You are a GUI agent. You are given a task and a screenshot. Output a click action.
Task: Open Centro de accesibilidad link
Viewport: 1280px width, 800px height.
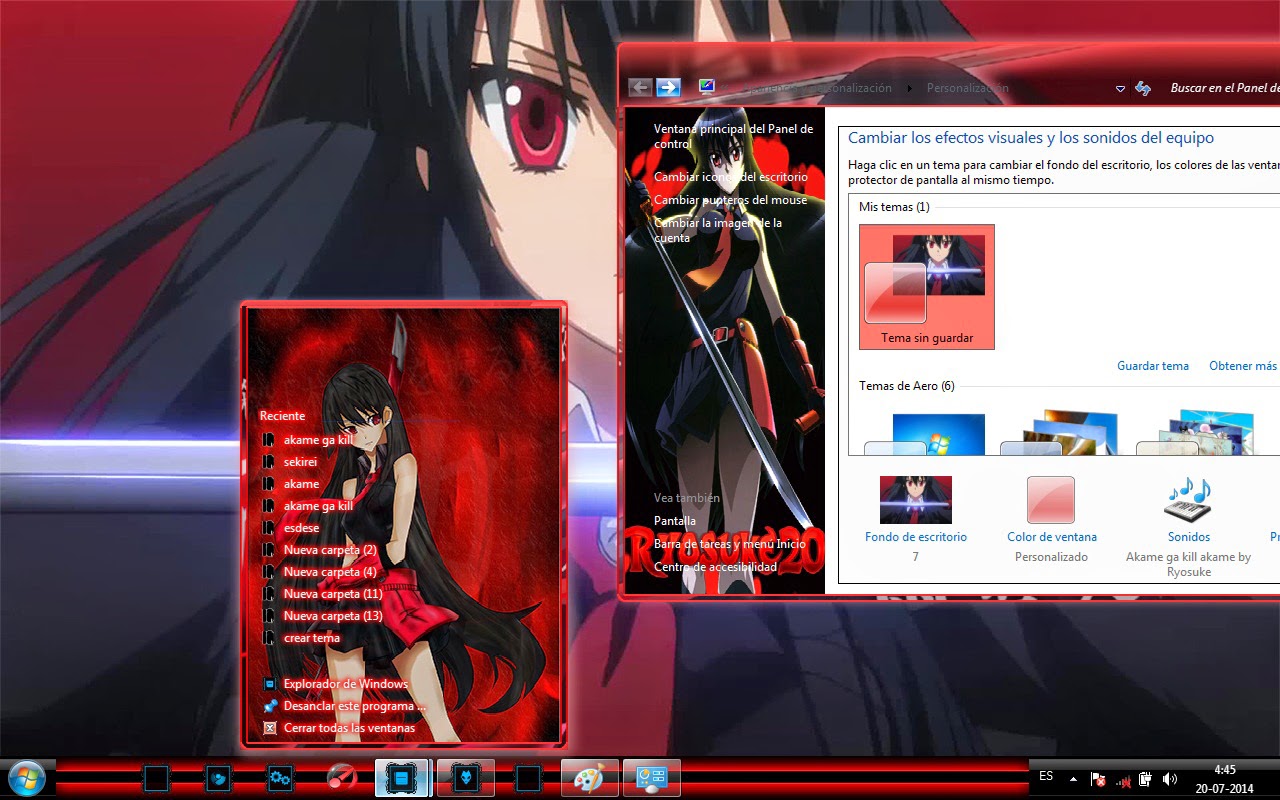click(x=715, y=567)
